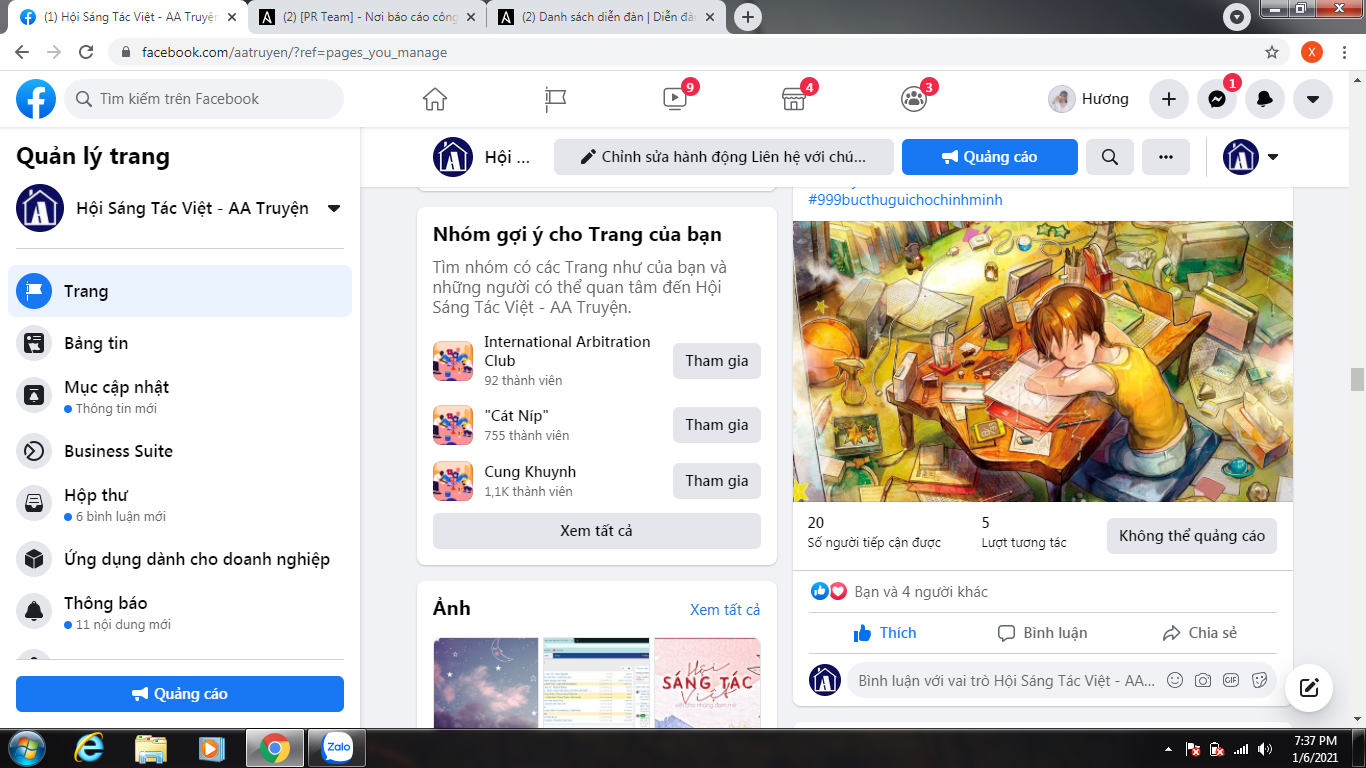Click Xem tất cả suggested groups button
The width and height of the screenshot is (1366, 768).
597,531
